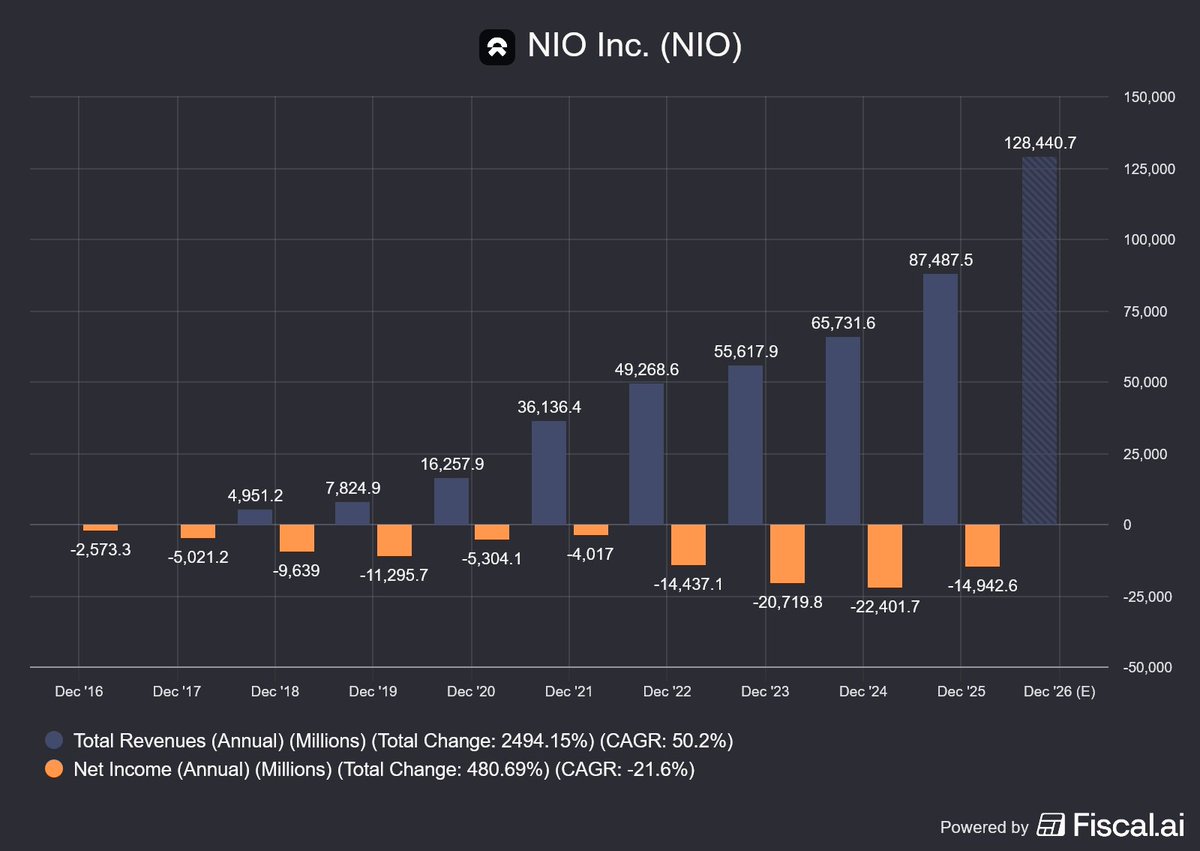Click the Dec '20 axis label

point(471,691)
